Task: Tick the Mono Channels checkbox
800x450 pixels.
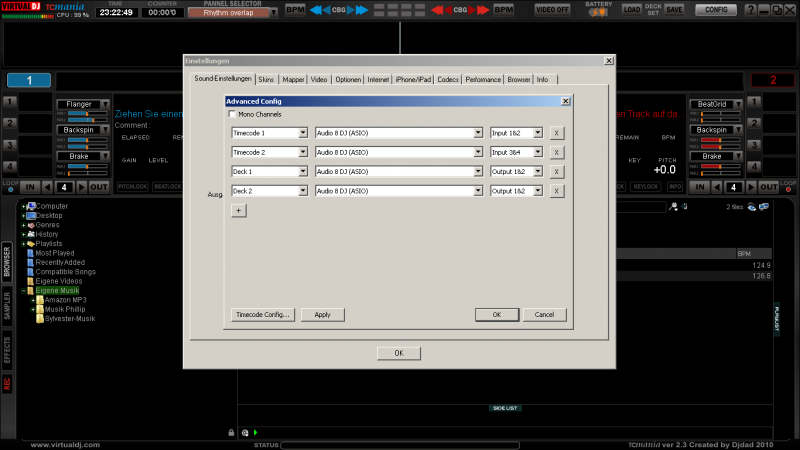Action: (x=233, y=114)
